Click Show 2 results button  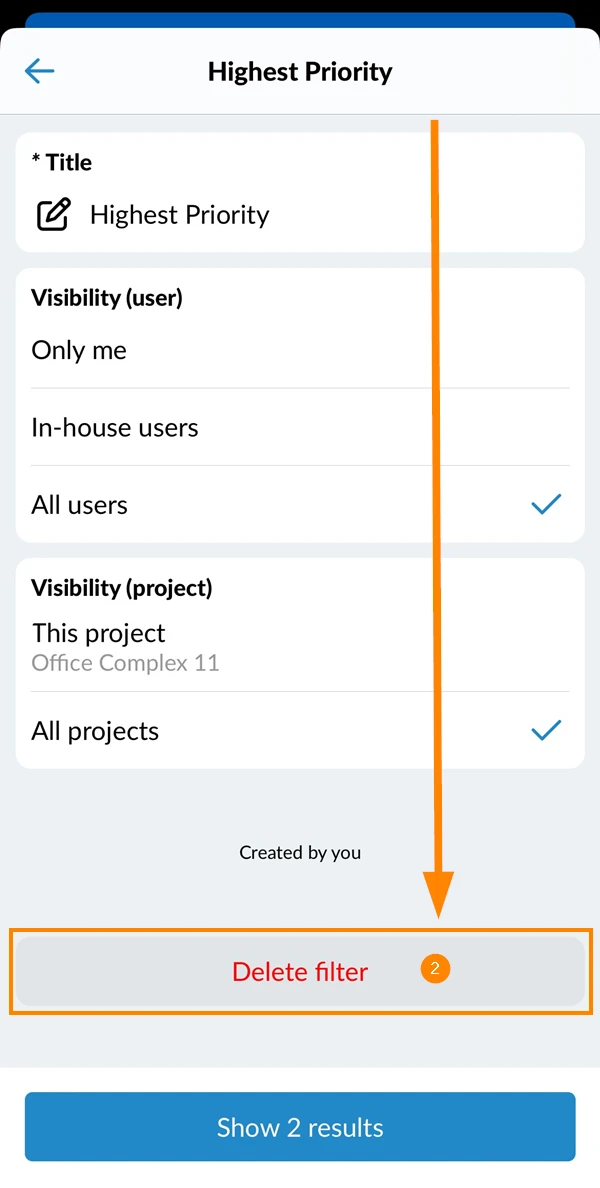300,1127
